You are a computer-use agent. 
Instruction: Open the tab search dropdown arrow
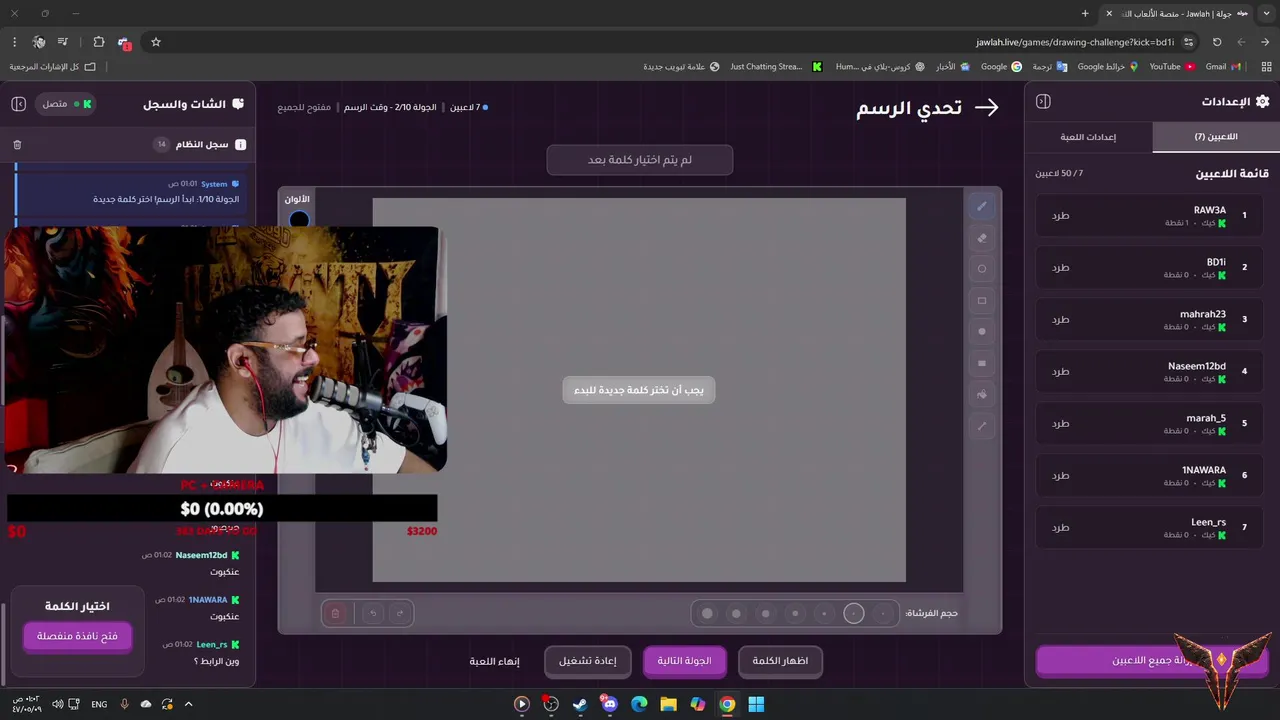1265,13
